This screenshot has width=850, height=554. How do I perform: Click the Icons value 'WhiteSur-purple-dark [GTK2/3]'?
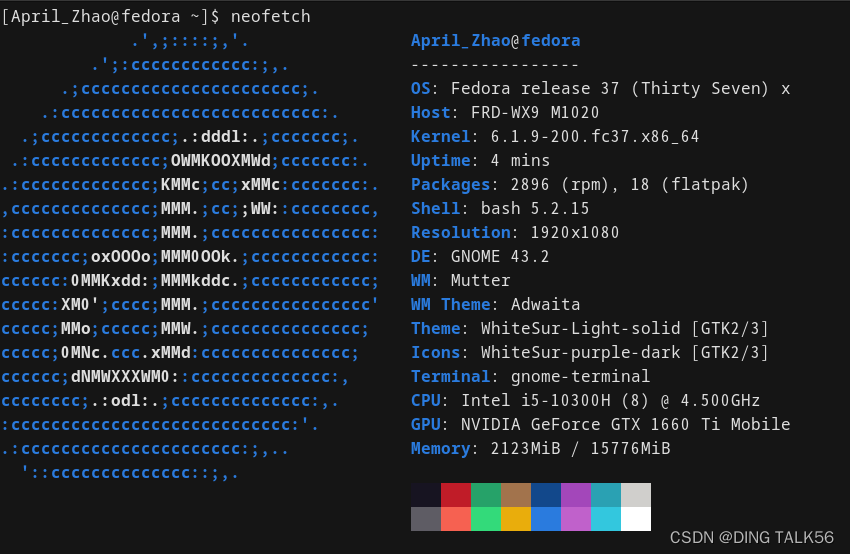(x=624, y=352)
